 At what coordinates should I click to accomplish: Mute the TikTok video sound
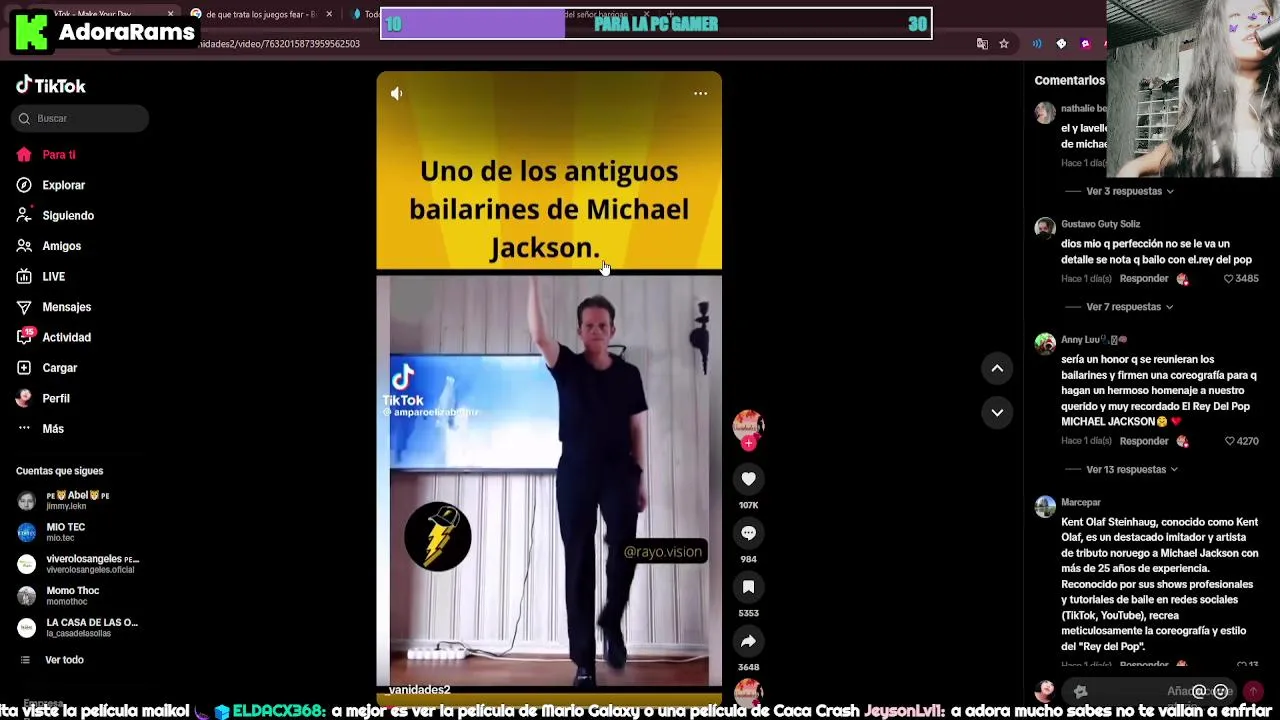[397, 93]
